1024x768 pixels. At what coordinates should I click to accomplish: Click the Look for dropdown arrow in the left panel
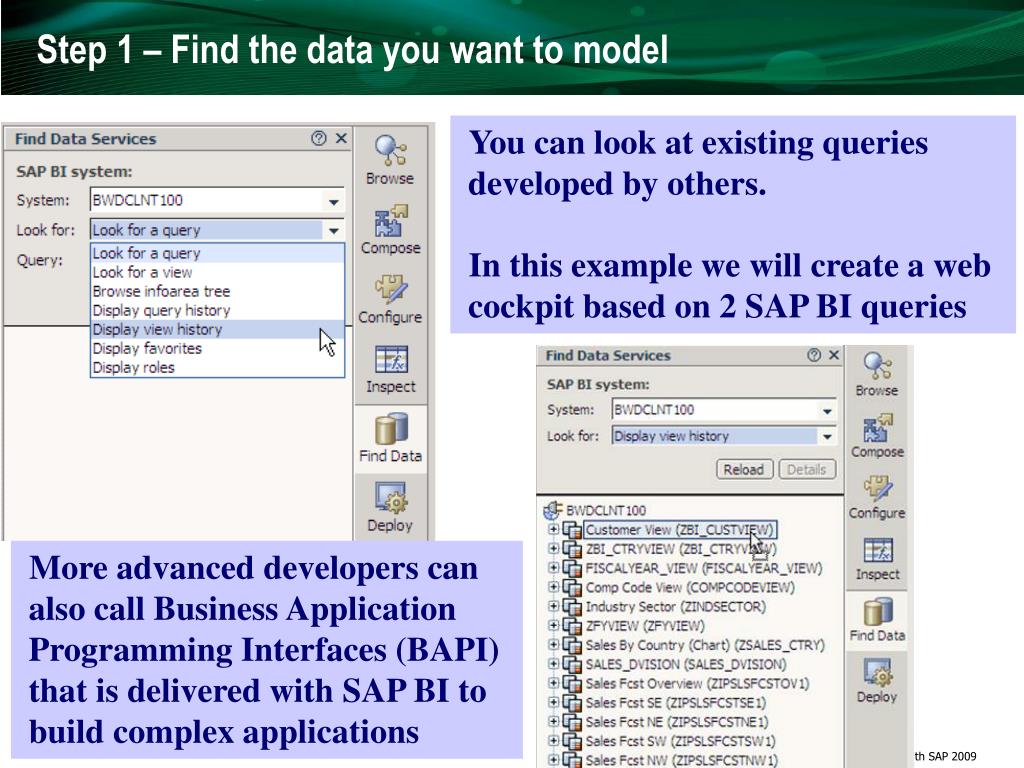[333, 230]
